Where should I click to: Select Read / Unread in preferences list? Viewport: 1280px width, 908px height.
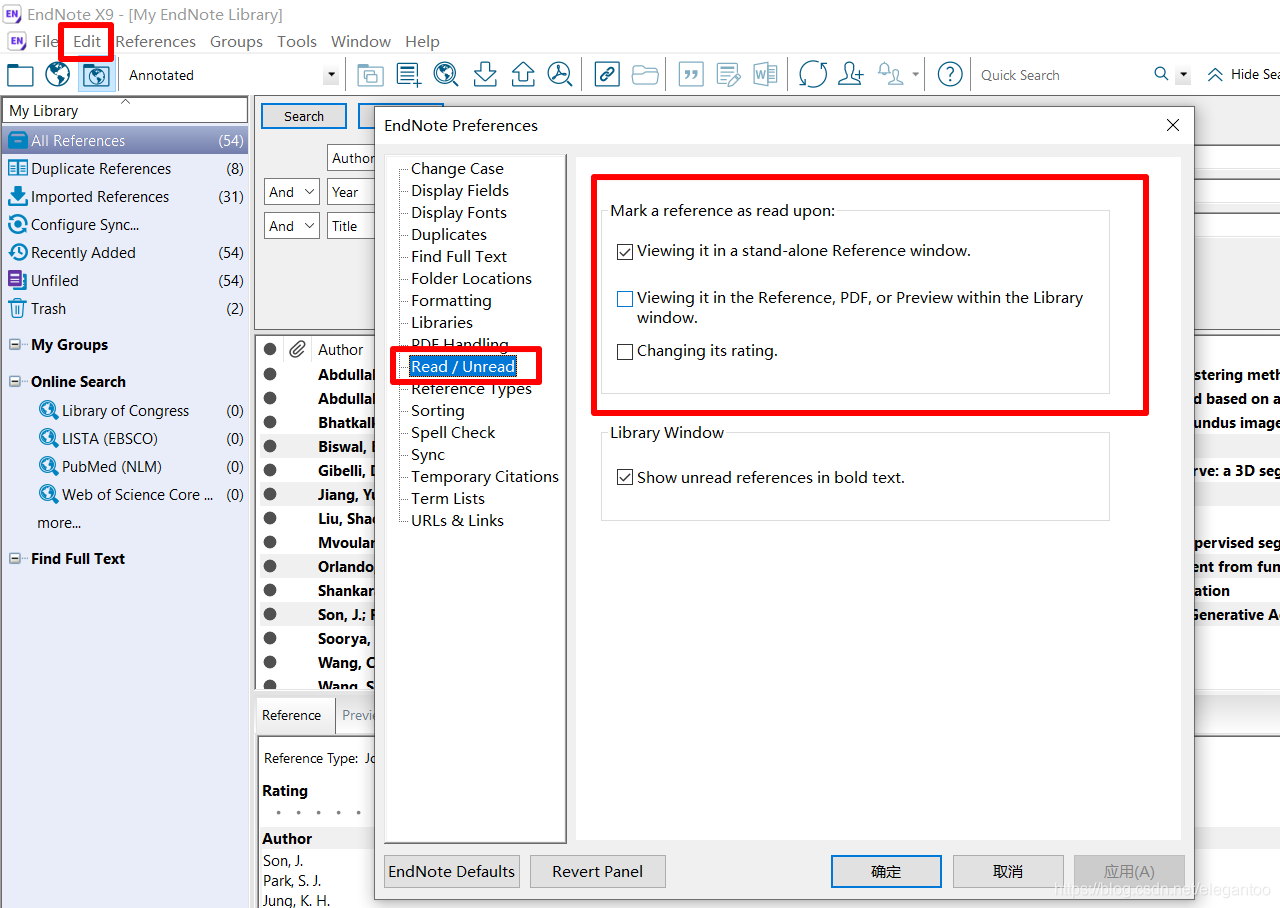463,366
